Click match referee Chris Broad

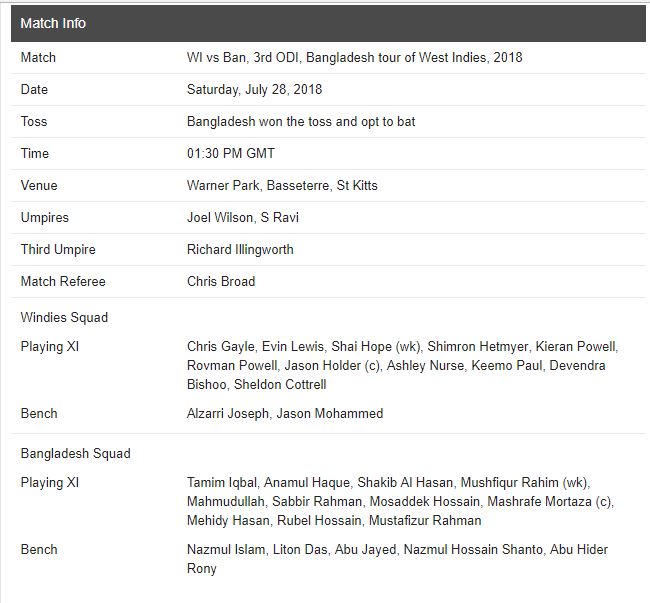tap(221, 282)
